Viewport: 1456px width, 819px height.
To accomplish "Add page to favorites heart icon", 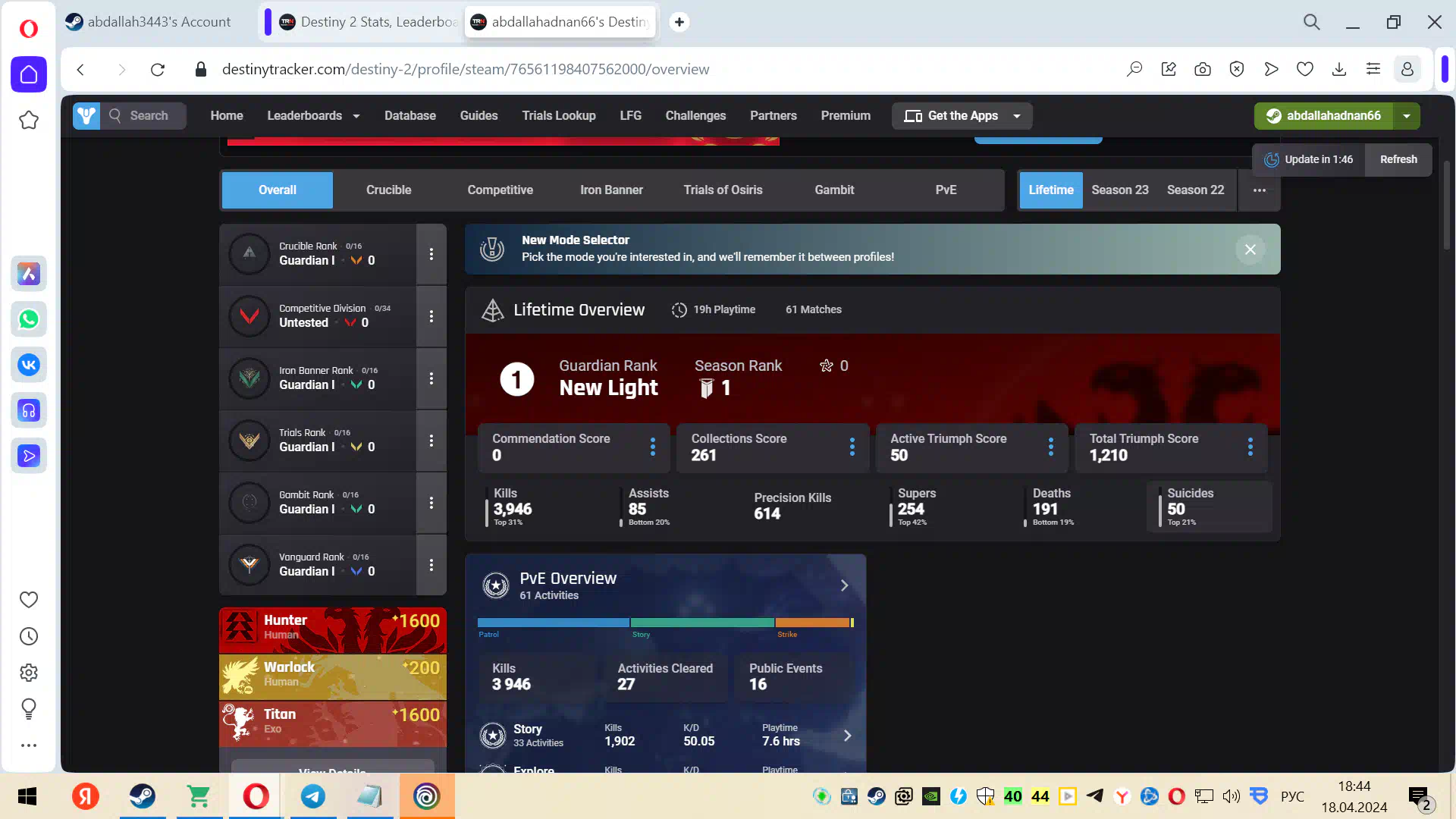I will pyautogui.click(x=1305, y=70).
